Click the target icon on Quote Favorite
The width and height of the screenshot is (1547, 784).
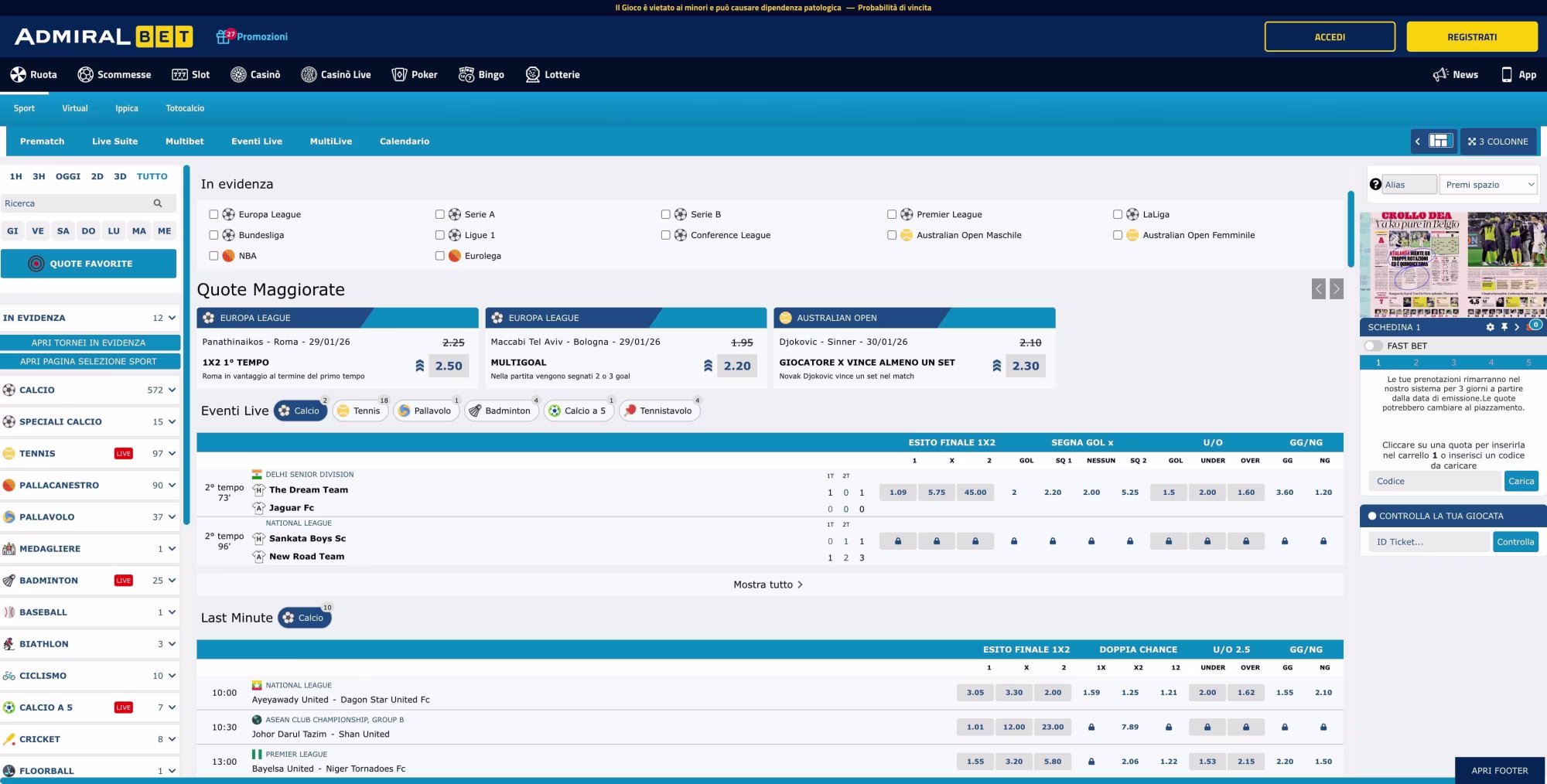pos(36,264)
